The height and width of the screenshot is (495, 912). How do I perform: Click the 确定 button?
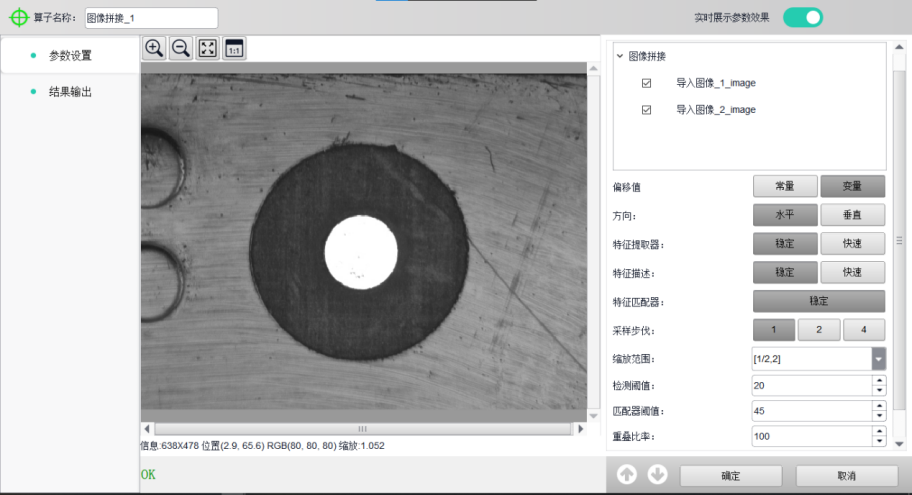(730, 476)
